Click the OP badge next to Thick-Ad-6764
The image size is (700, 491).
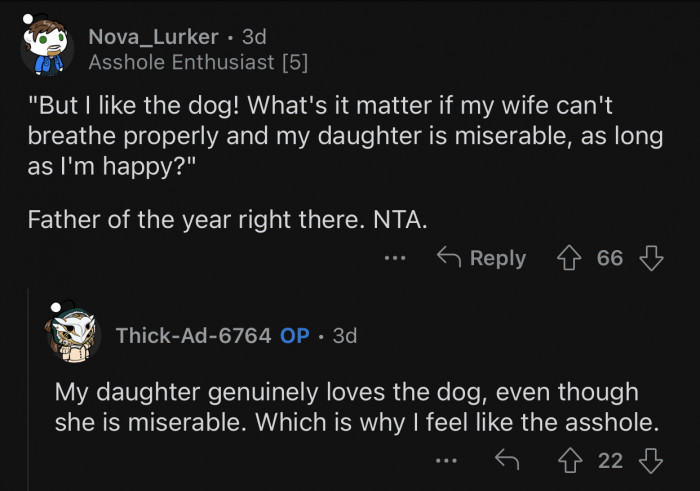[295, 335]
